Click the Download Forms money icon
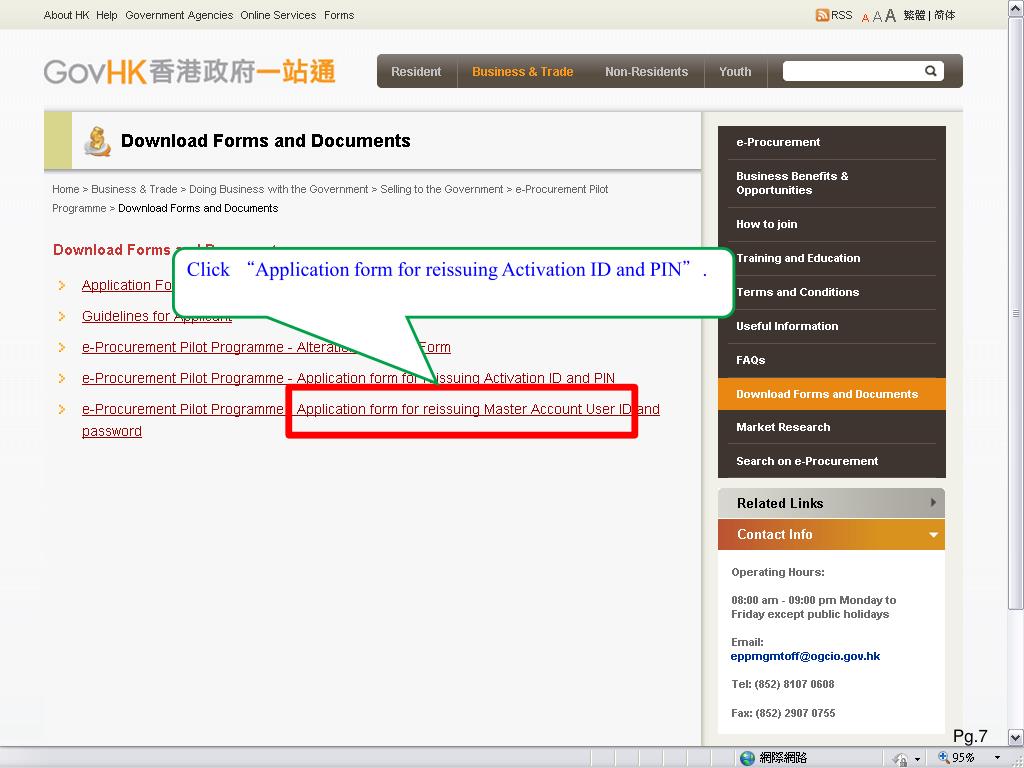 [97, 141]
